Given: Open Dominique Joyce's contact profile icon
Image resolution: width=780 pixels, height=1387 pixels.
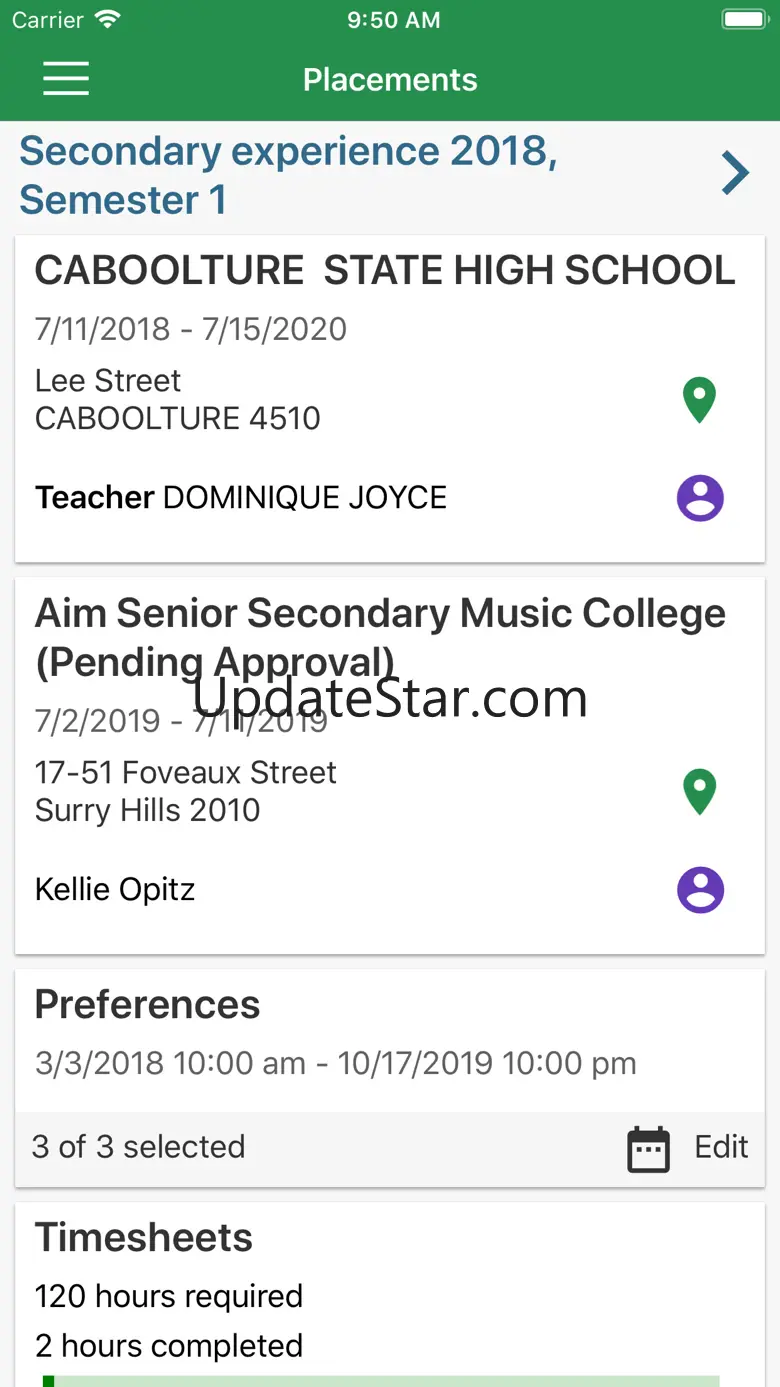Looking at the screenshot, I should tap(700, 498).
